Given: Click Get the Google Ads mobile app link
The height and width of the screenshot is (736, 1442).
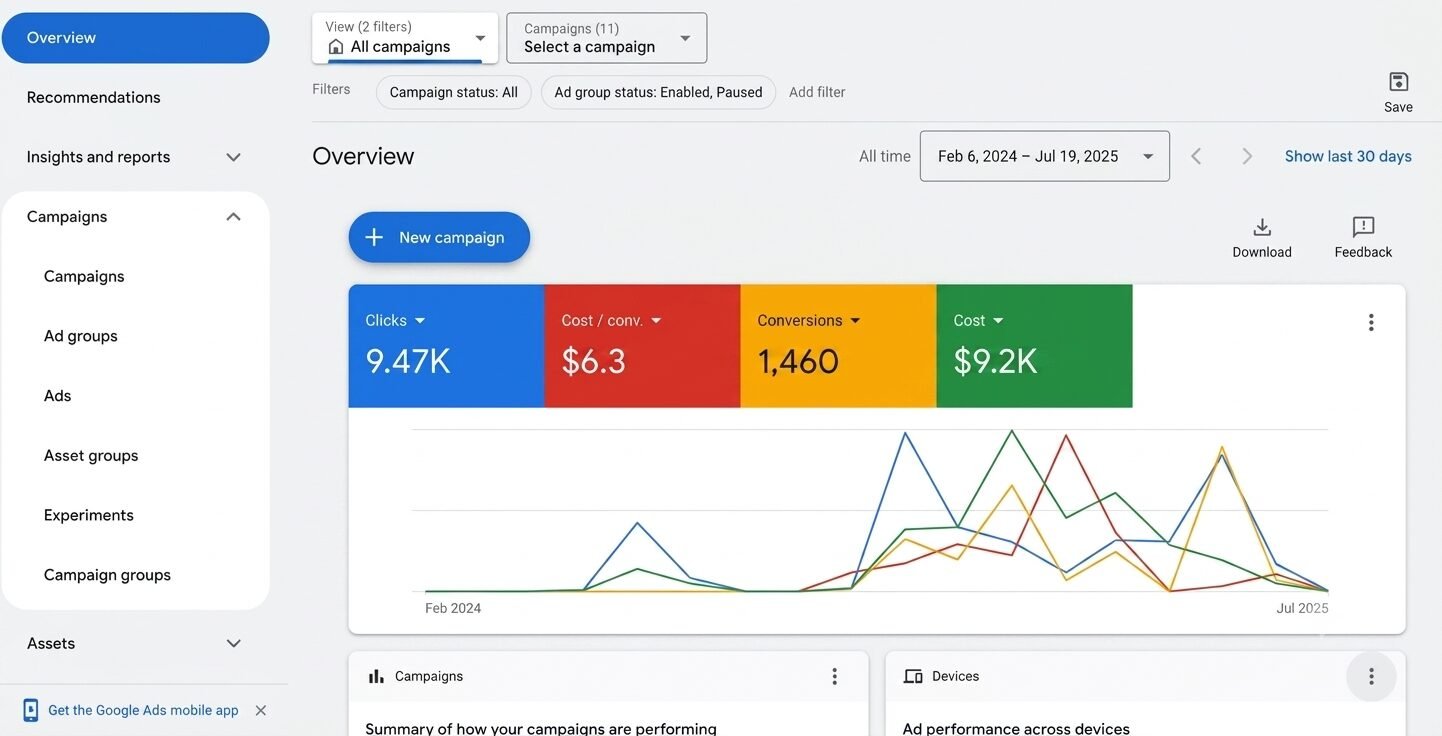Looking at the screenshot, I should coord(143,710).
